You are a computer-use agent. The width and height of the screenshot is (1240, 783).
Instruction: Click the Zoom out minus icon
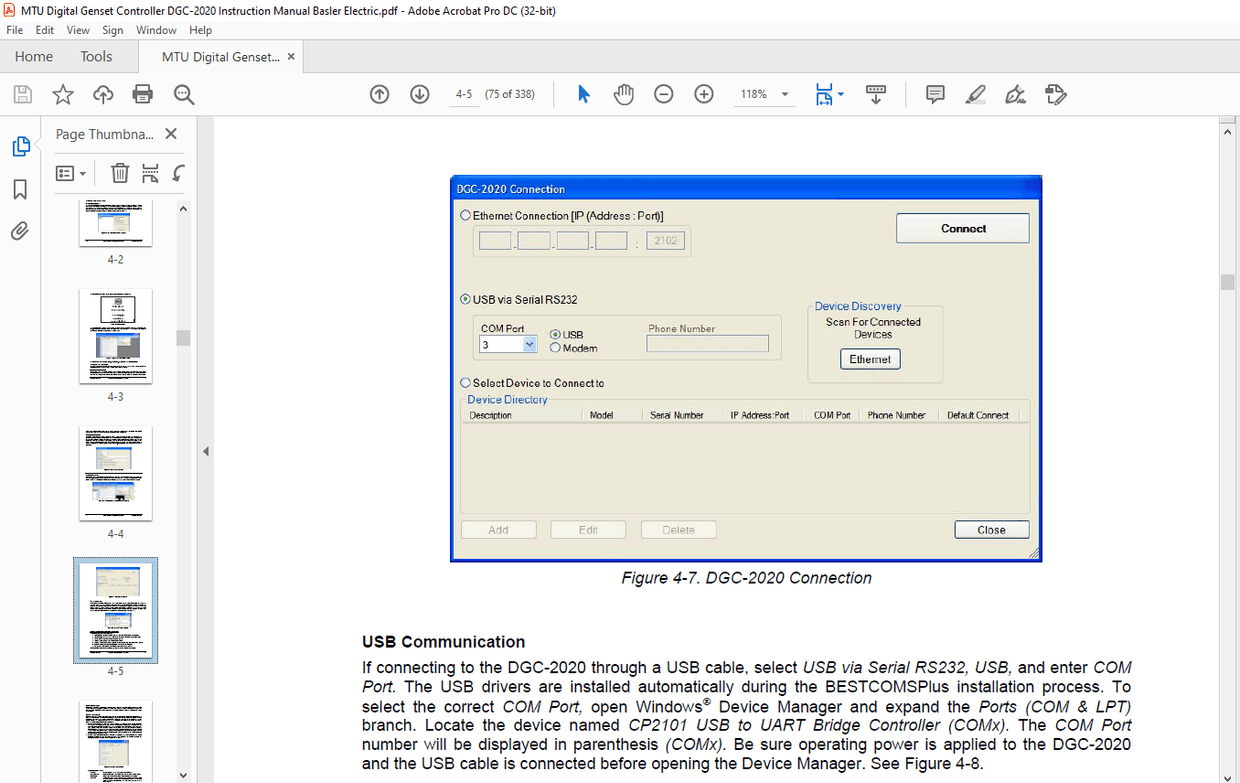pyautogui.click(x=664, y=94)
